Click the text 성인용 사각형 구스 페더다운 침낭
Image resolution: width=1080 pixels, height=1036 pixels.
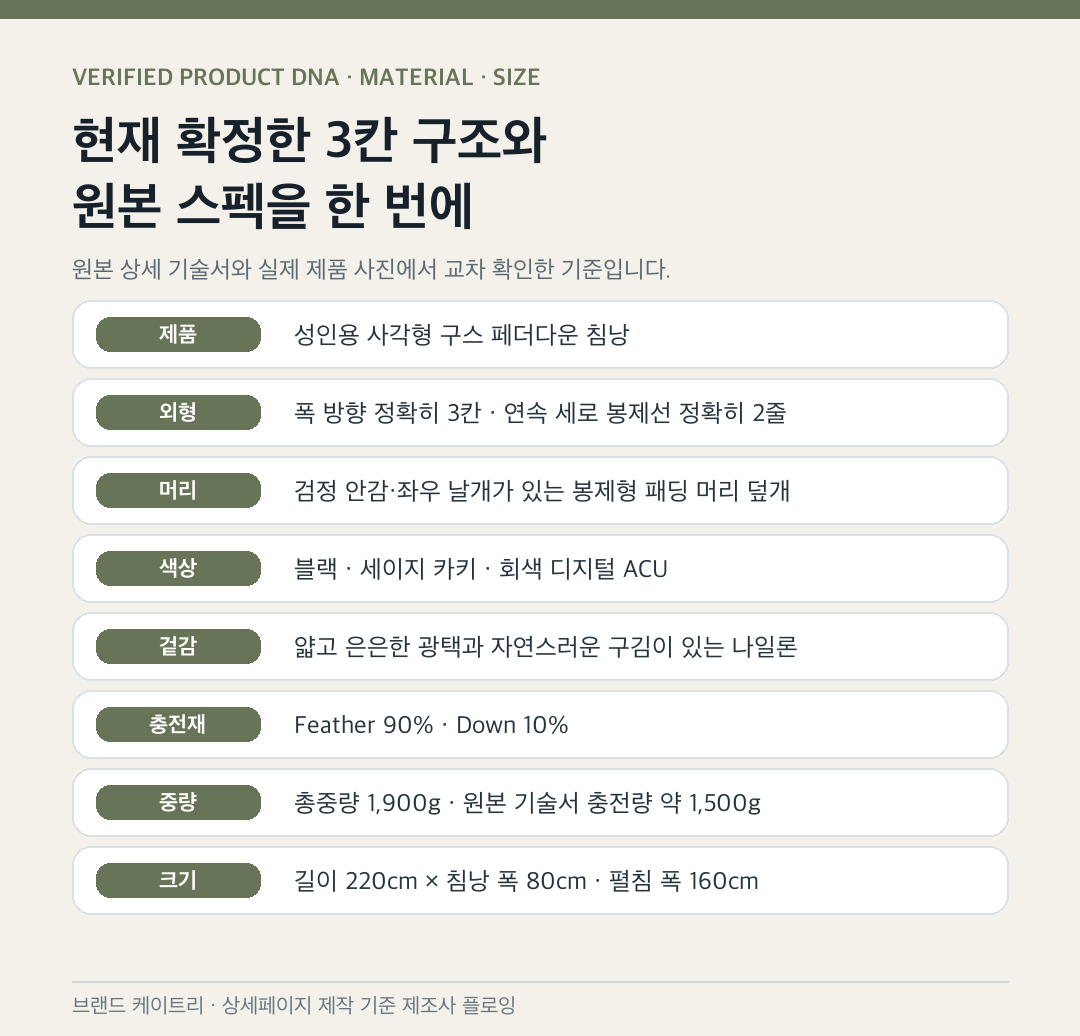pos(461,335)
